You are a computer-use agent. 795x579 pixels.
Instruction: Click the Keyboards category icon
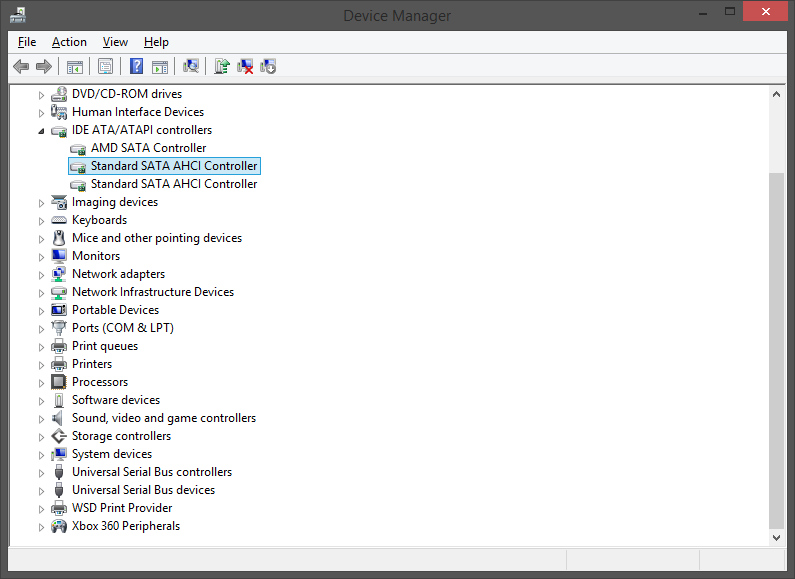[x=59, y=220]
